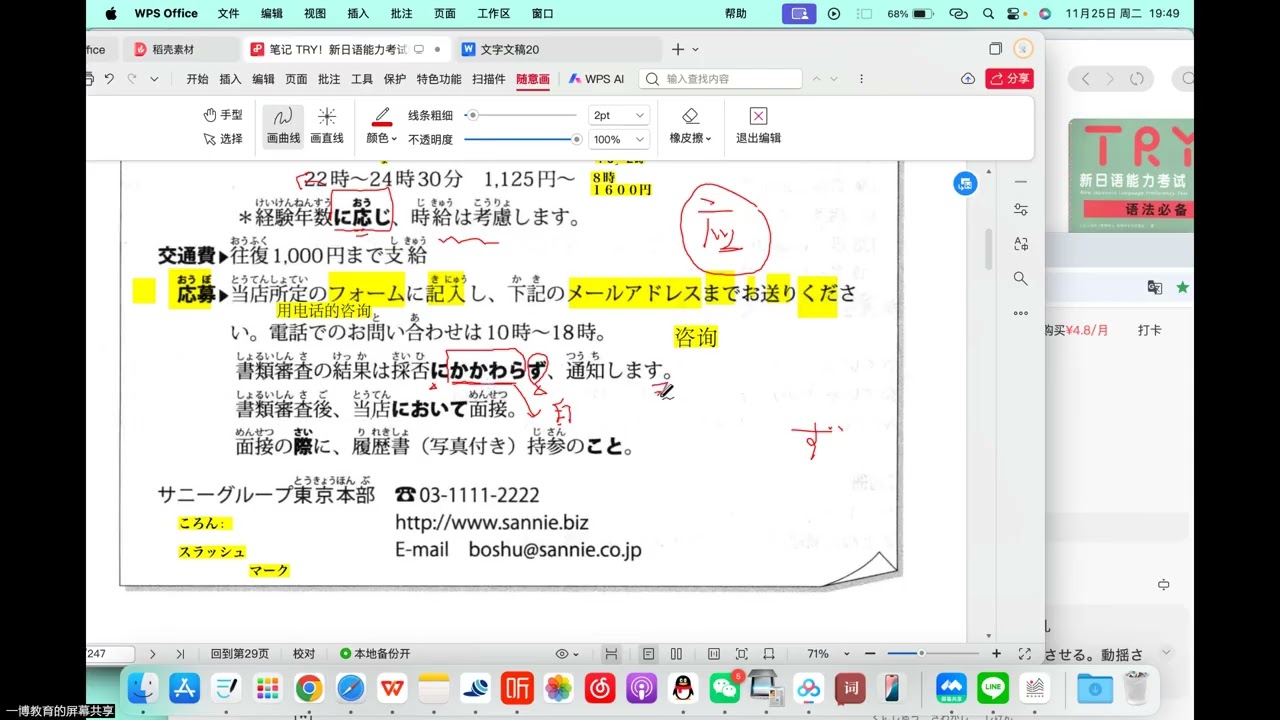Click the cloud upload icon beside Share
The height and width of the screenshot is (720, 1280).
(968, 79)
